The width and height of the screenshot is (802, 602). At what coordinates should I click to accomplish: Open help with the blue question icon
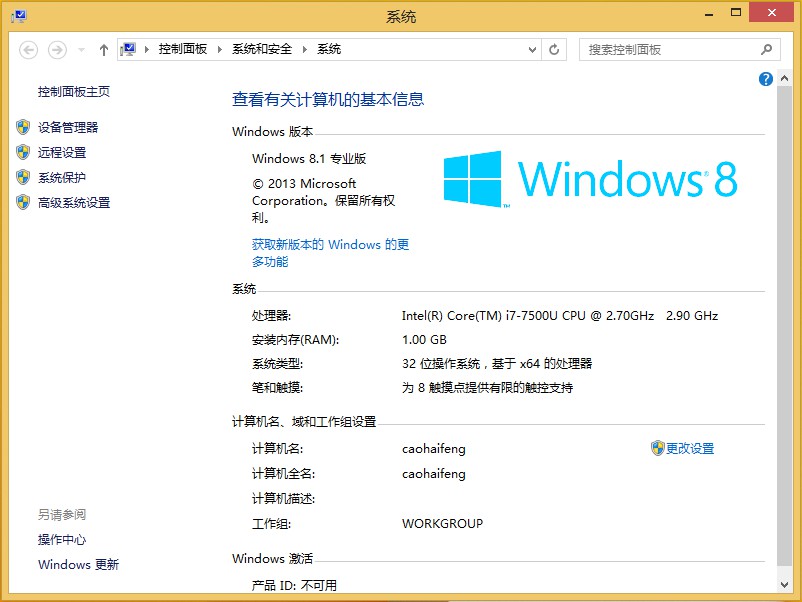click(765, 79)
